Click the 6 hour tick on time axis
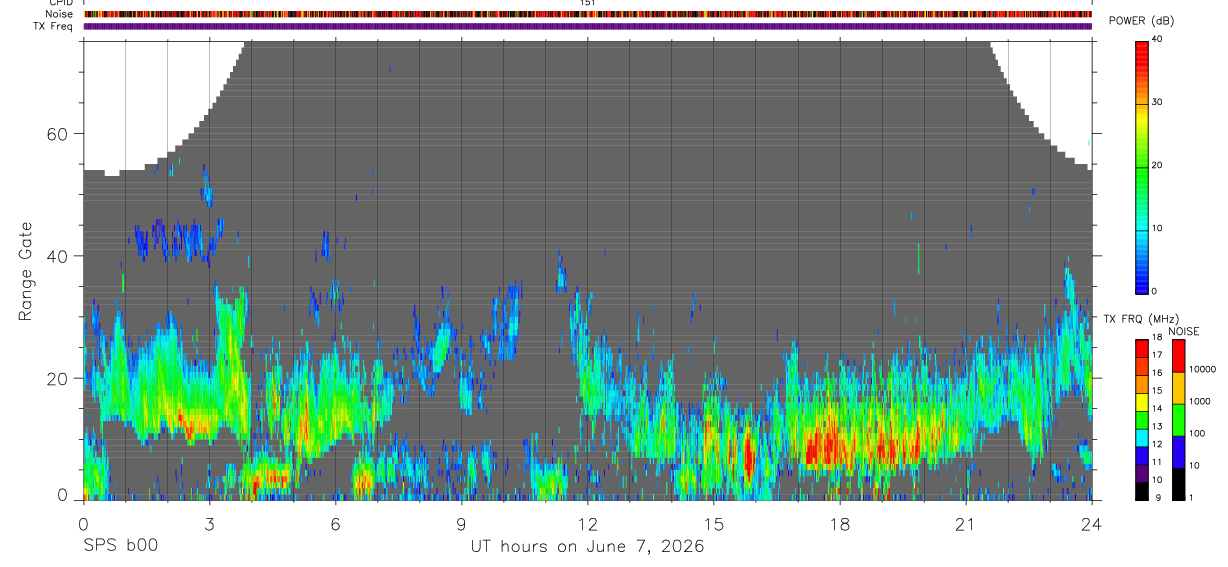Viewport: 1228px width, 567px height. [x=335, y=524]
